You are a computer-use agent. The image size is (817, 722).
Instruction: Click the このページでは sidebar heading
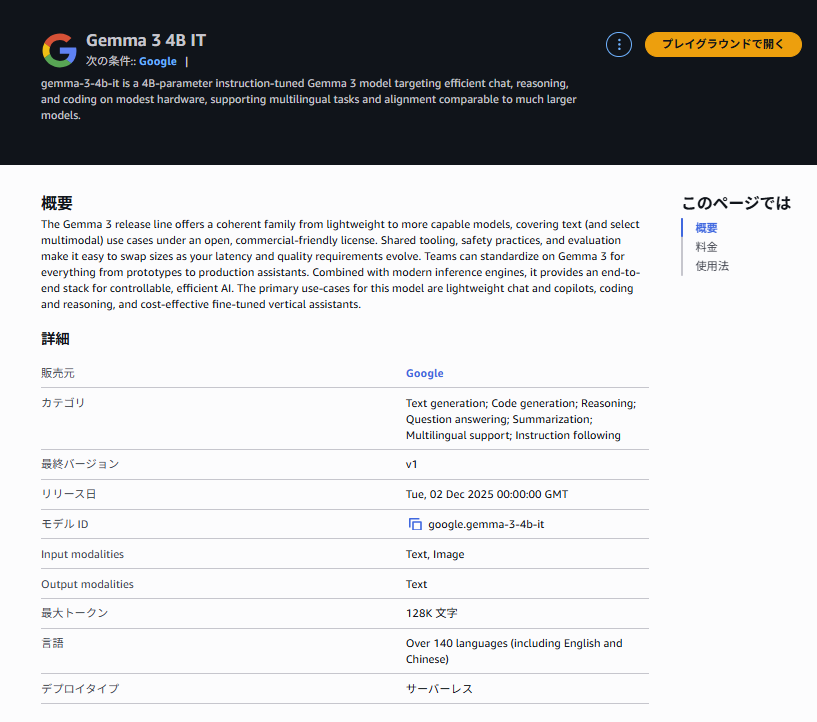click(x=736, y=203)
